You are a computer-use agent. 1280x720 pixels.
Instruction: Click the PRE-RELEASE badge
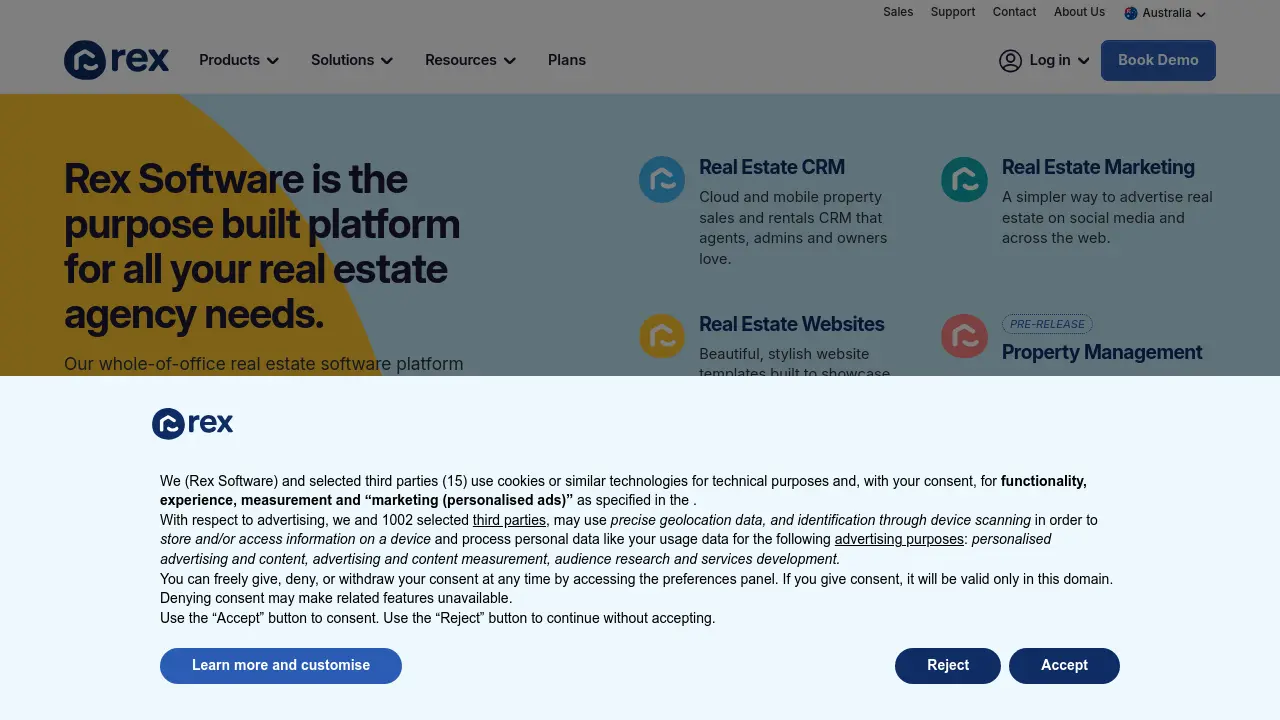[x=1047, y=324]
